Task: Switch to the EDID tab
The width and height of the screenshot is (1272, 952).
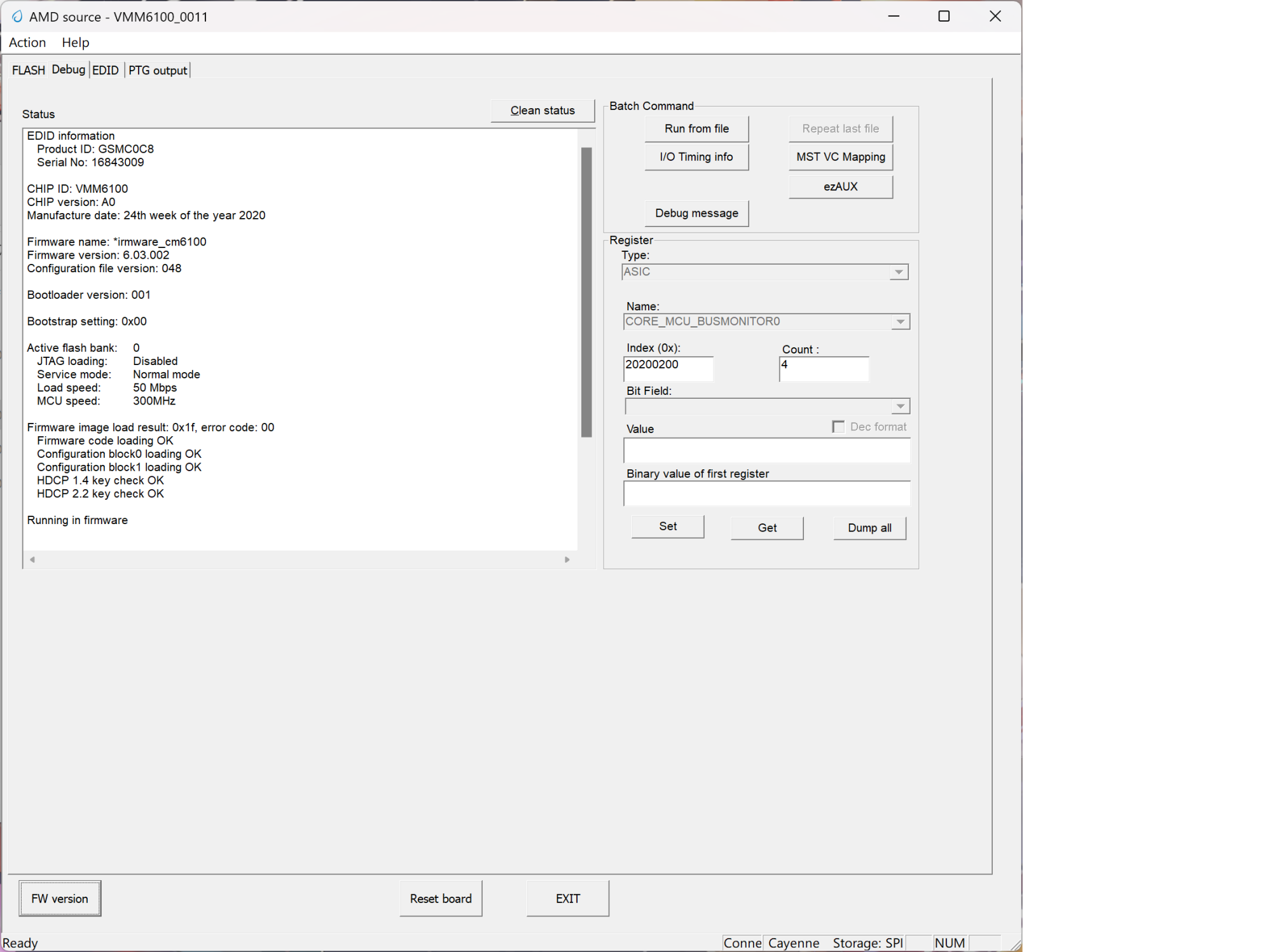Action: (106, 71)
